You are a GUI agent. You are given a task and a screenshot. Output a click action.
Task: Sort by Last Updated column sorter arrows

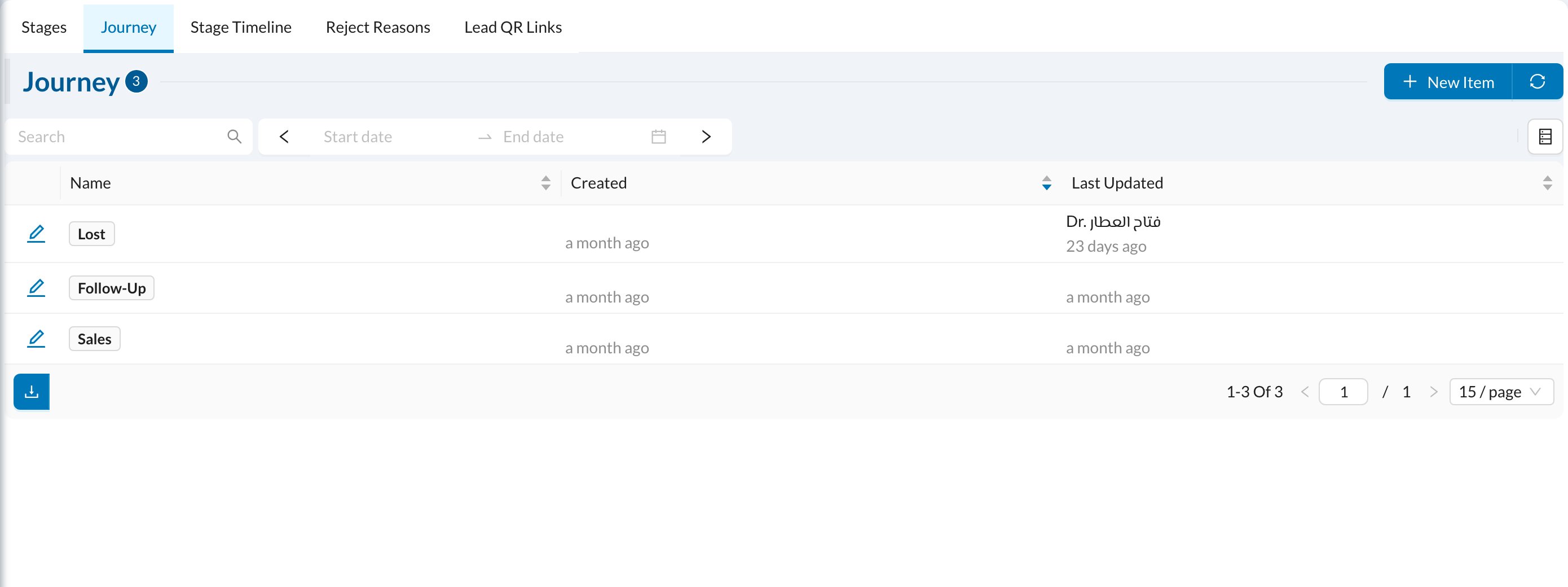(1547, 183)
